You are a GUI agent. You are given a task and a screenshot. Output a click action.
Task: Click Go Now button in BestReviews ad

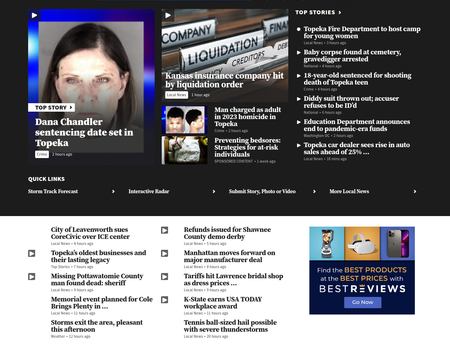(x=362, y=302)
